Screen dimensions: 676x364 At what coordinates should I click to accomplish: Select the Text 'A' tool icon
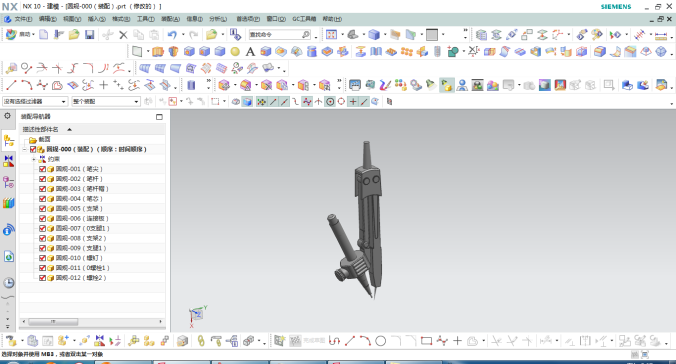(250, 52)
